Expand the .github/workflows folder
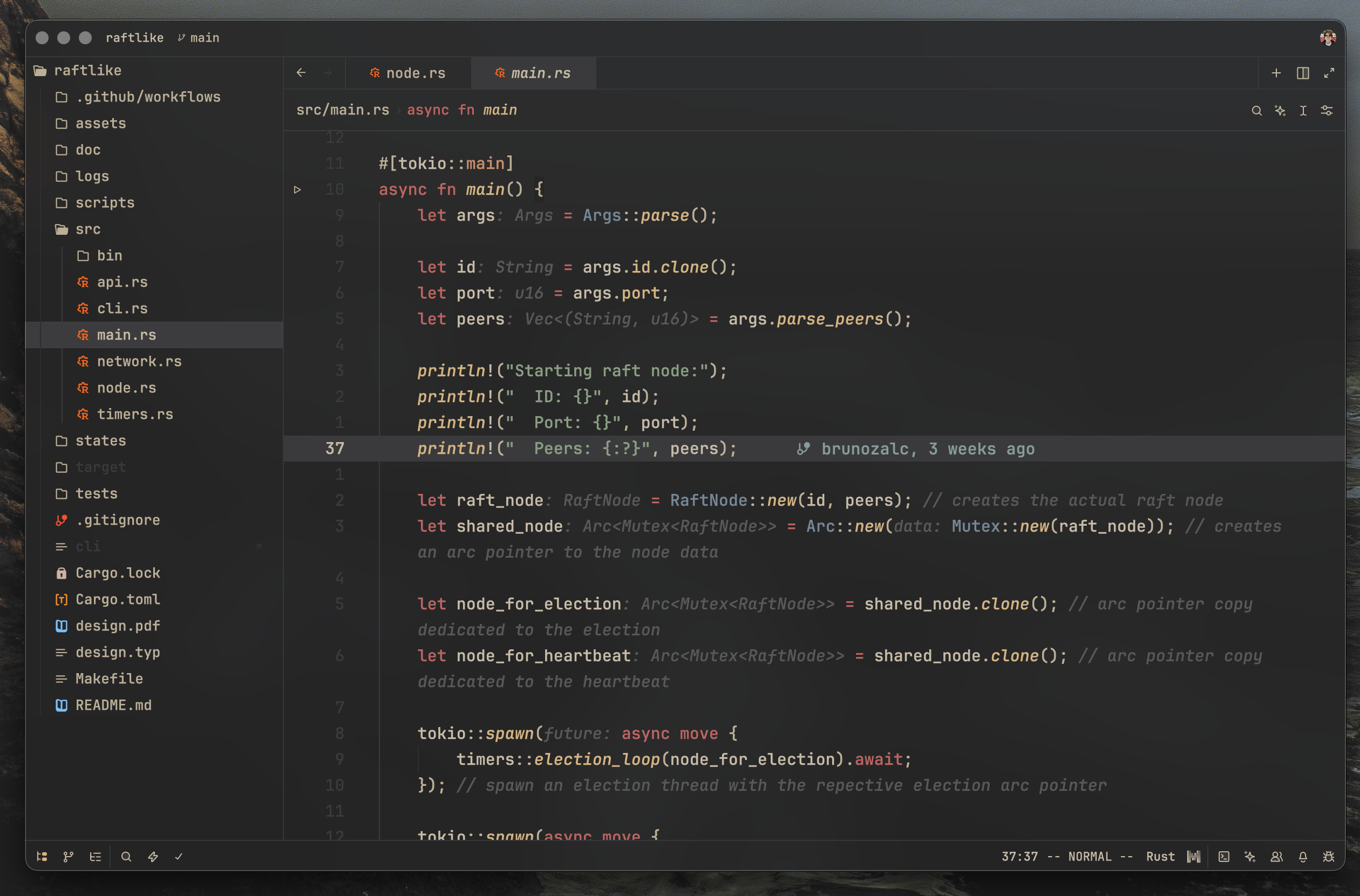 tap(154, 97)
